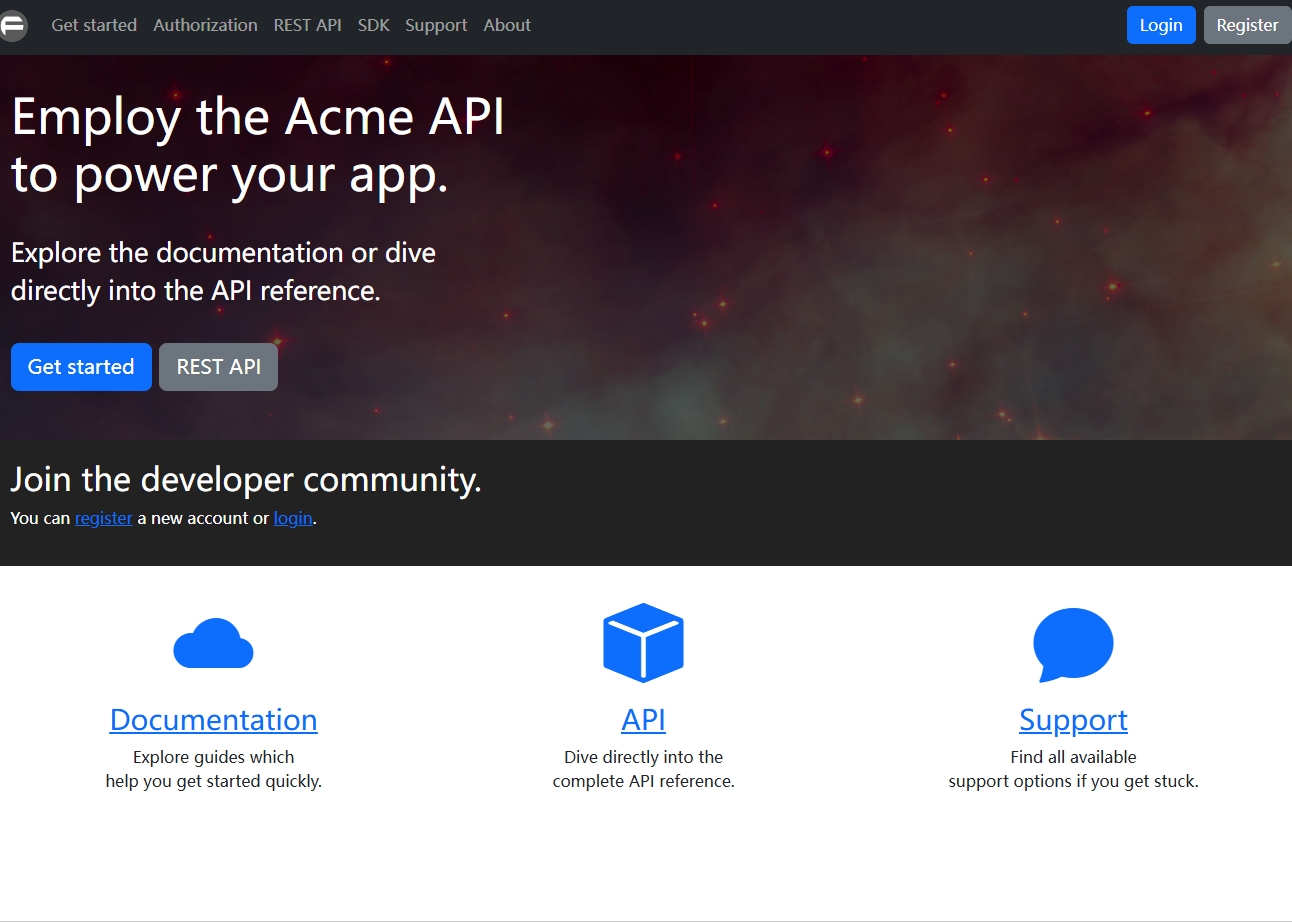1292x922 pixels.
Task: Open the API heading link
Action: pyautogui.click(x=643, y=720)
